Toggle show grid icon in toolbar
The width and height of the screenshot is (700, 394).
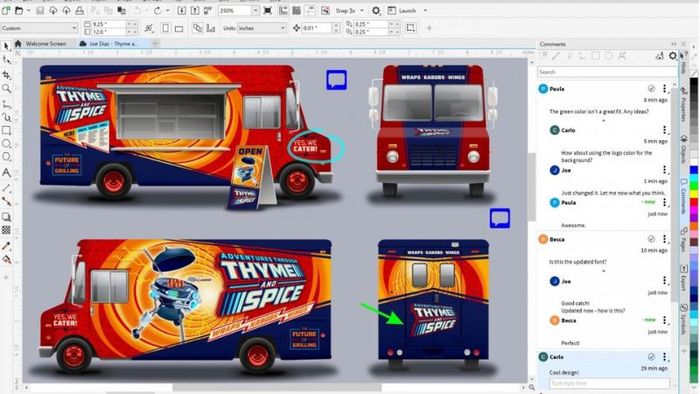[296, 10]
